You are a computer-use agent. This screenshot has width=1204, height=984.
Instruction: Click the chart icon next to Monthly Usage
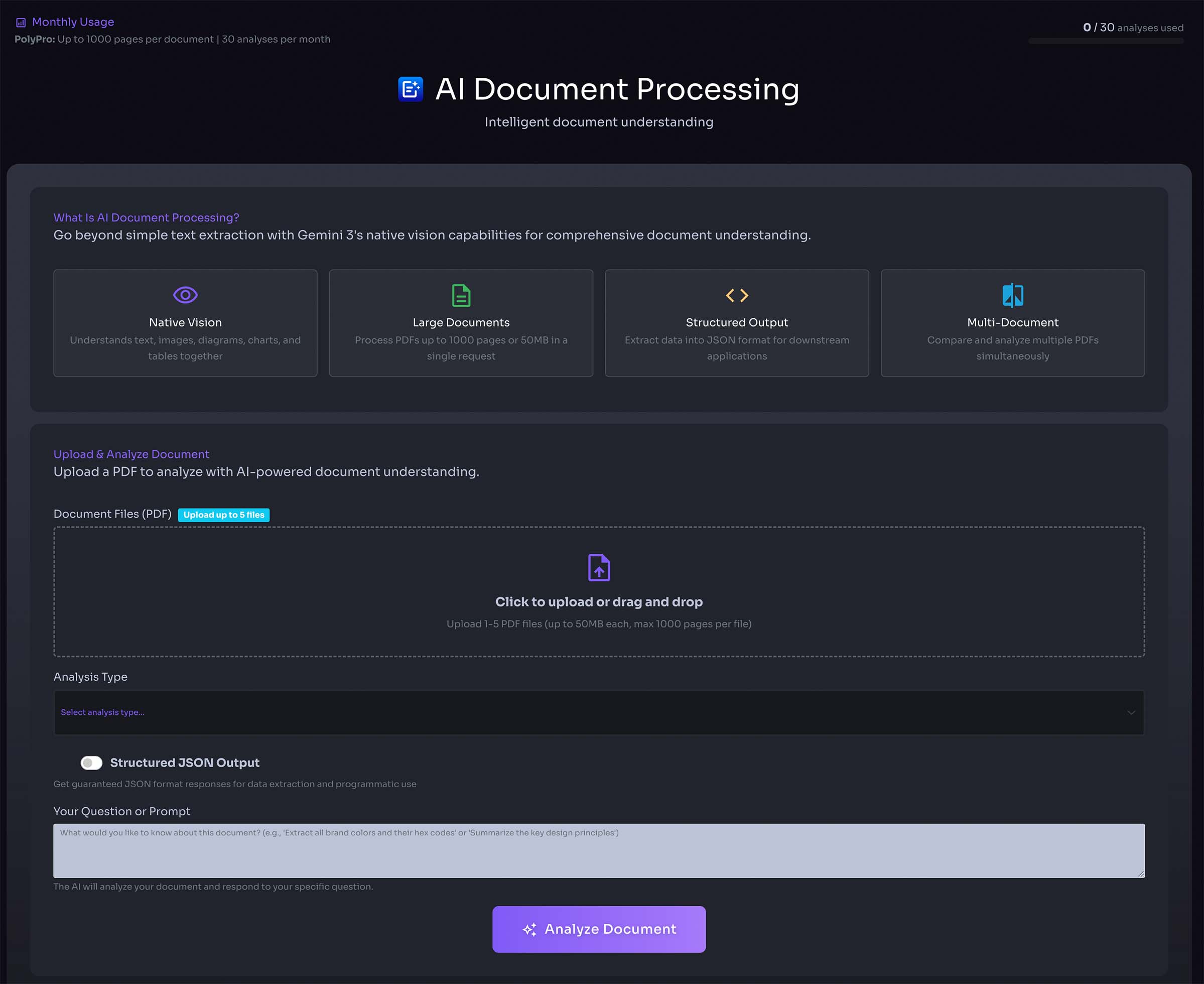point(20,22)
